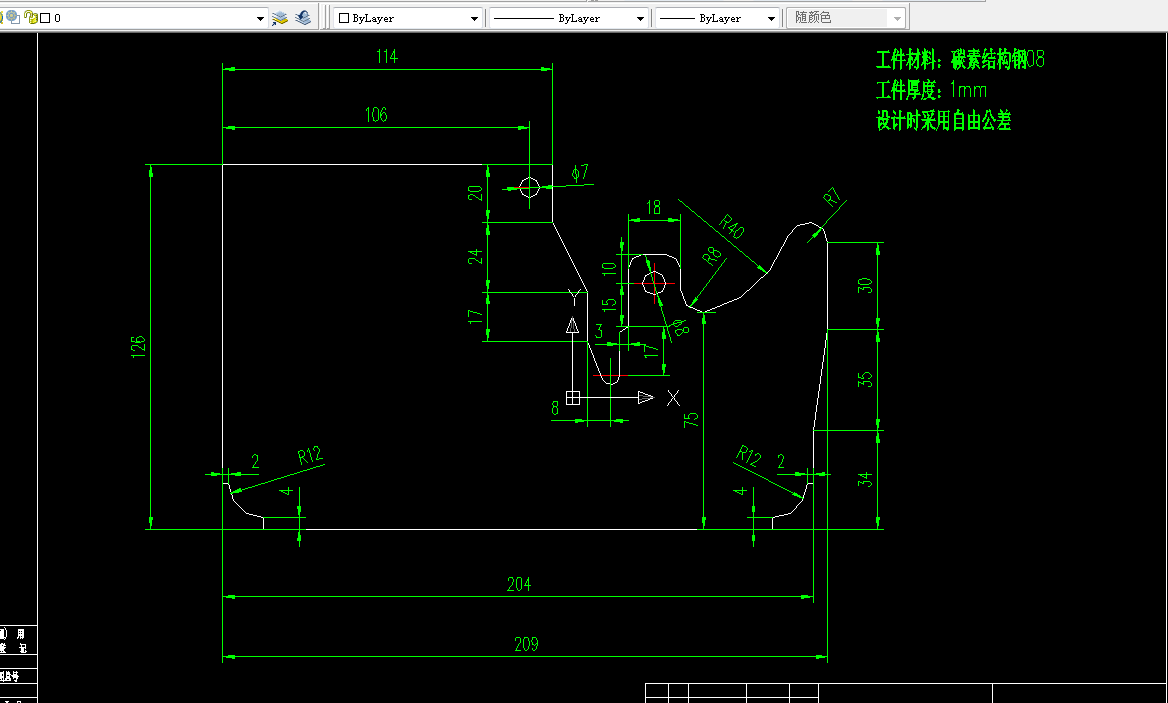Select the 3 dimension text near slot

coord(599,331)
